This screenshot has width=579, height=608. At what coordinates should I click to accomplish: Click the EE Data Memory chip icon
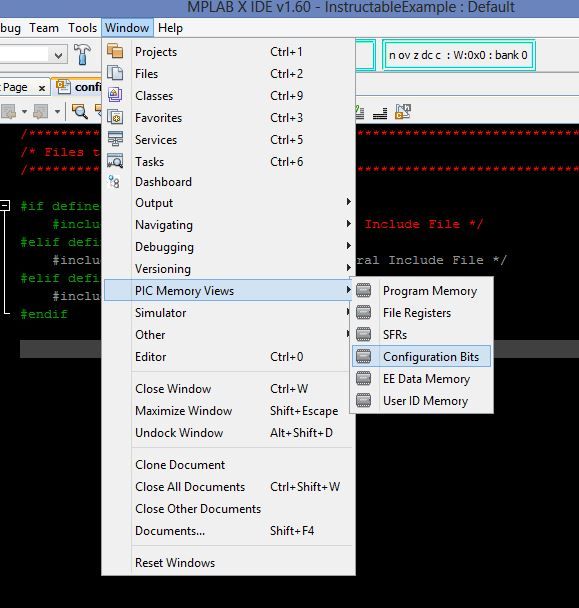(x=363, y=378)
